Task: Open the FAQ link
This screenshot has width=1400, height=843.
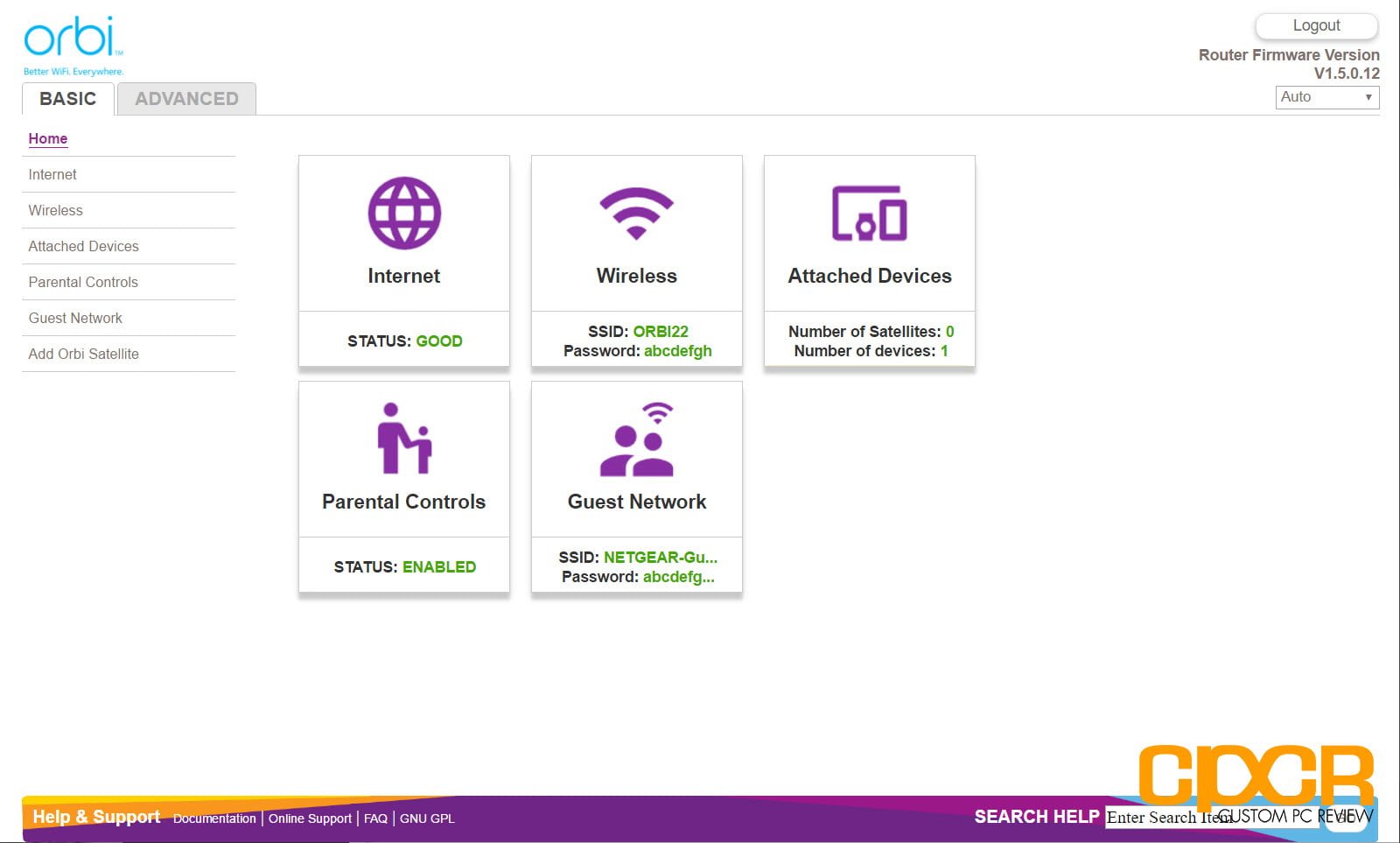Action: [375, 818]
